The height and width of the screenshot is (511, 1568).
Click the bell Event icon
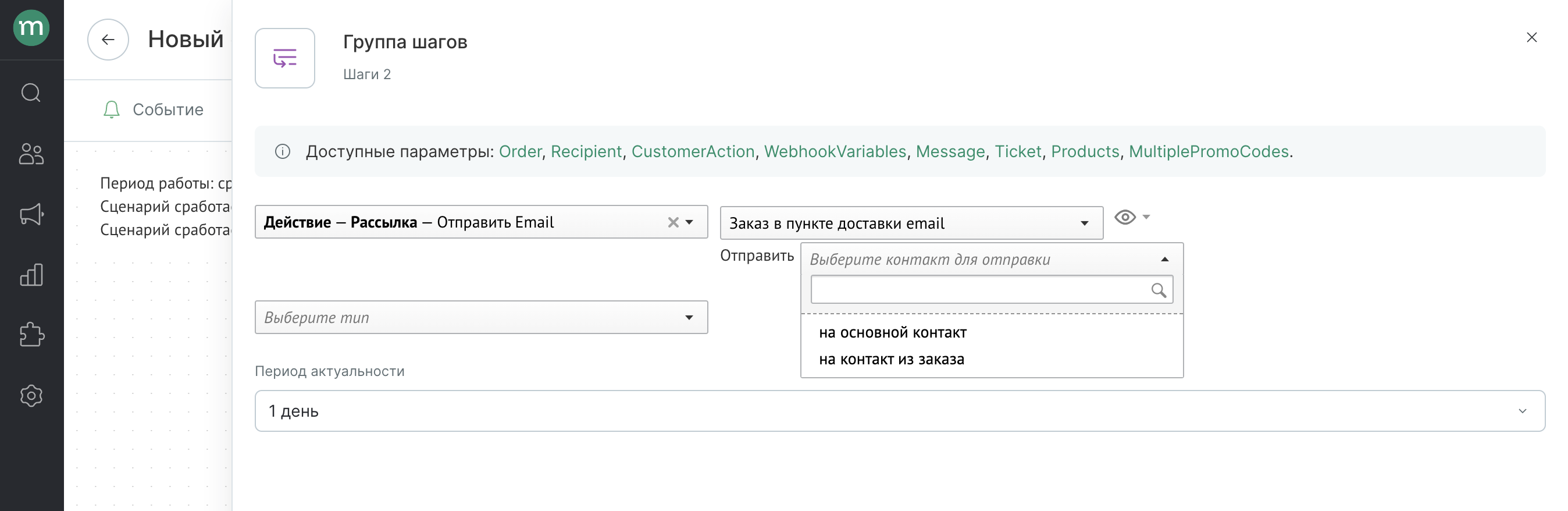[x=112, y=109]
